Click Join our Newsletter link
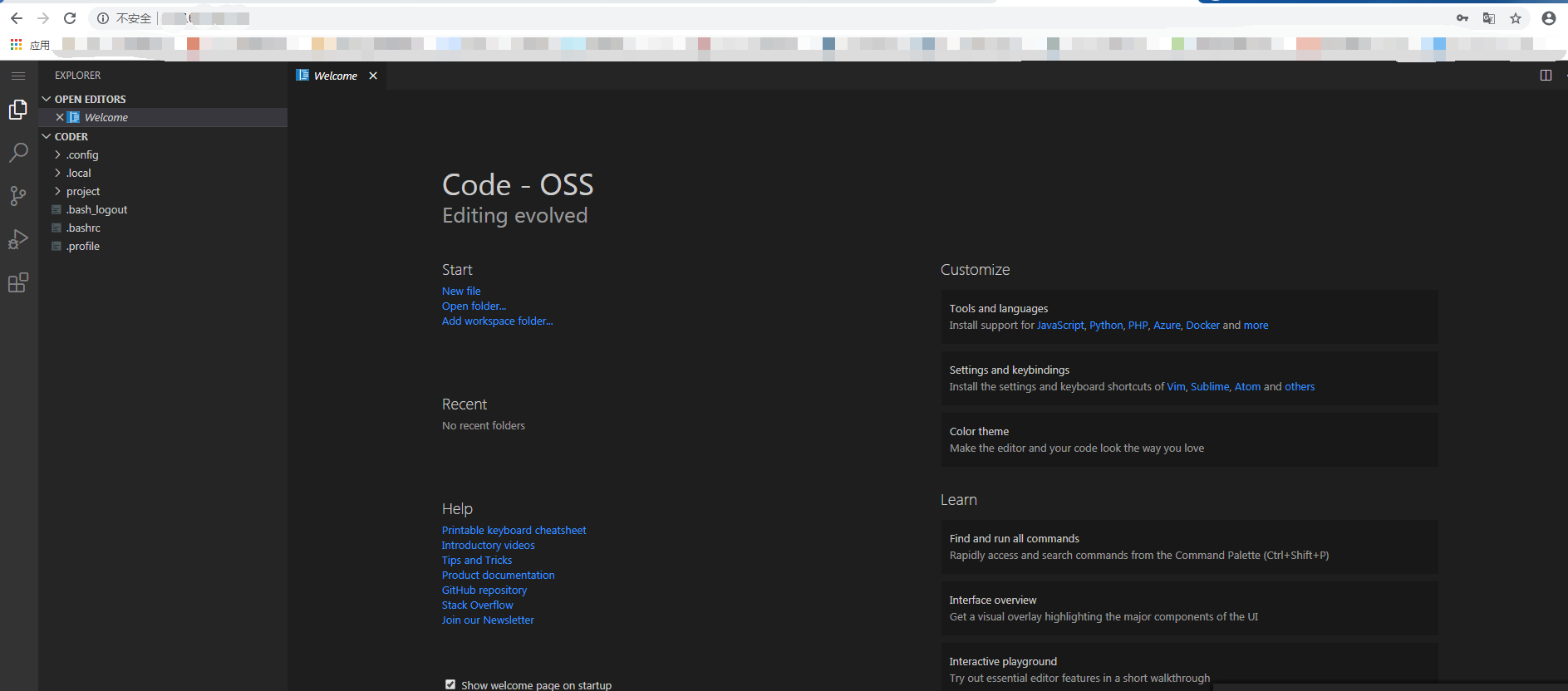The width and height of the screenshot is (1568, 691). tap(488, 620)
